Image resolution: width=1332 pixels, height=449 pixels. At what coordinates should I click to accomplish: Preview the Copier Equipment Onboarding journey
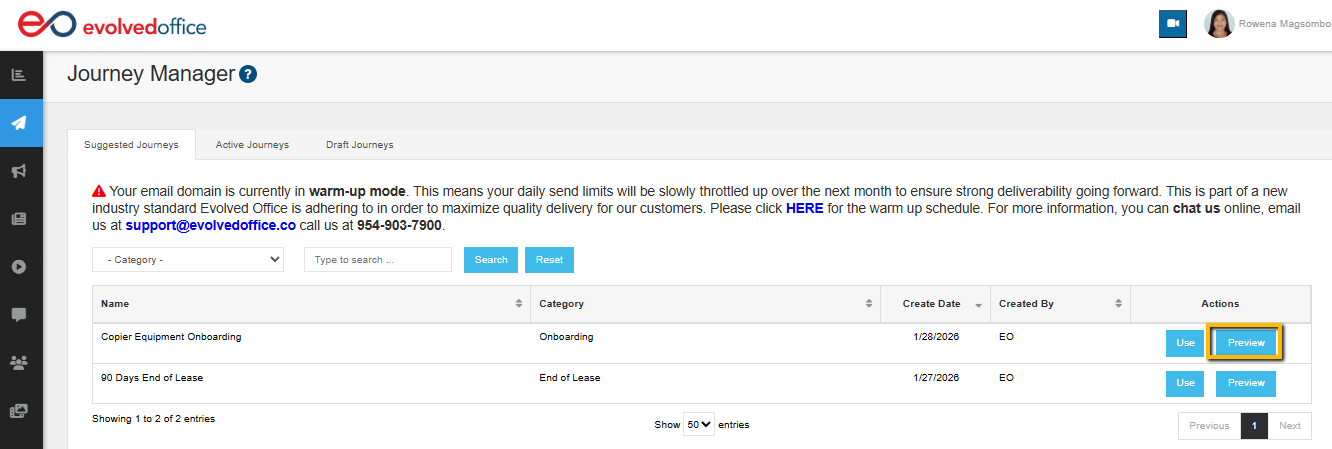tap(1246, 343)
